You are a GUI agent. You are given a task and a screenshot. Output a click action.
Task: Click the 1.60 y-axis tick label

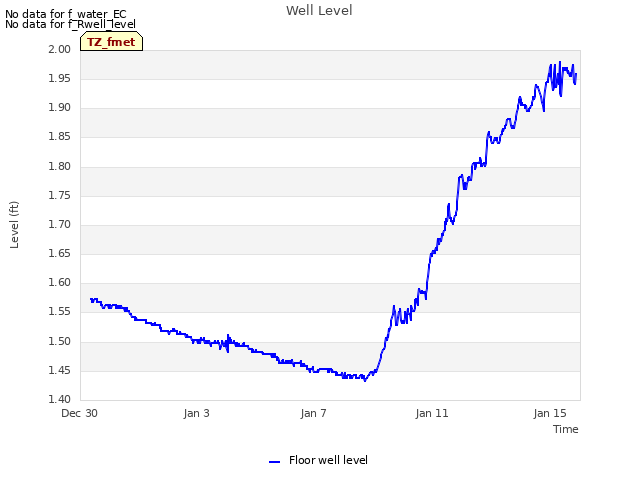(60, 282)
